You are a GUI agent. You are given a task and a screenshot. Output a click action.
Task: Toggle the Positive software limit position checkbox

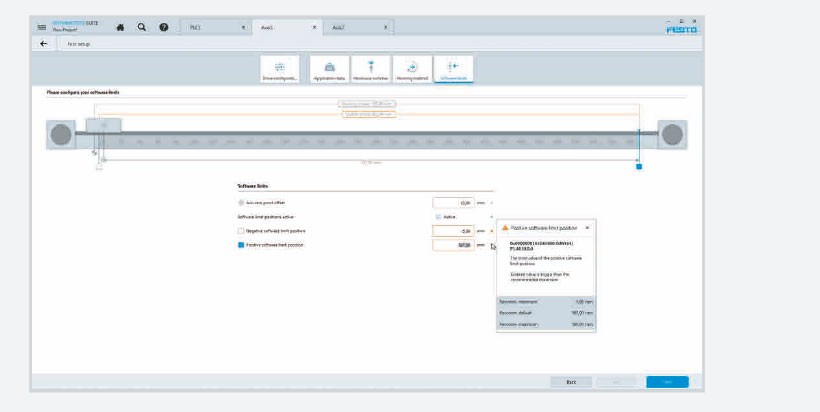(x=241, y=245)
